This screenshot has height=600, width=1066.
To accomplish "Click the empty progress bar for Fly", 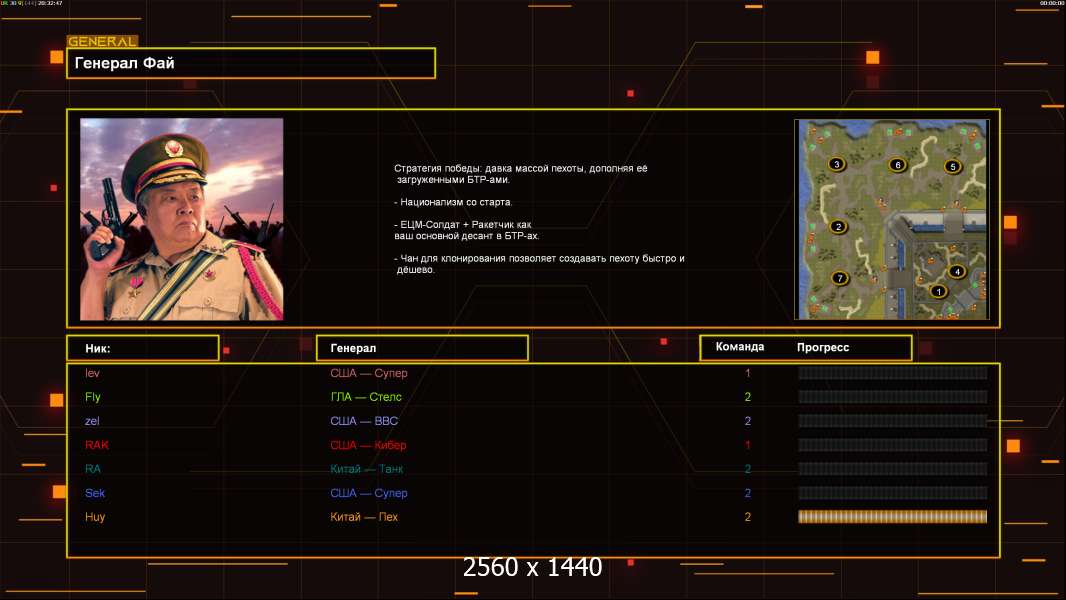I will point(892,397).
